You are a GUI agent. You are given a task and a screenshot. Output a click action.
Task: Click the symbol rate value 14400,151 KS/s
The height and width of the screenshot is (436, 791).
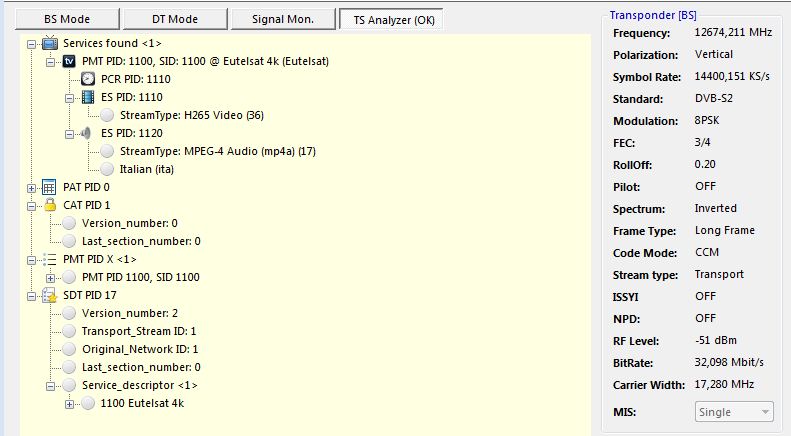point(732,76)
